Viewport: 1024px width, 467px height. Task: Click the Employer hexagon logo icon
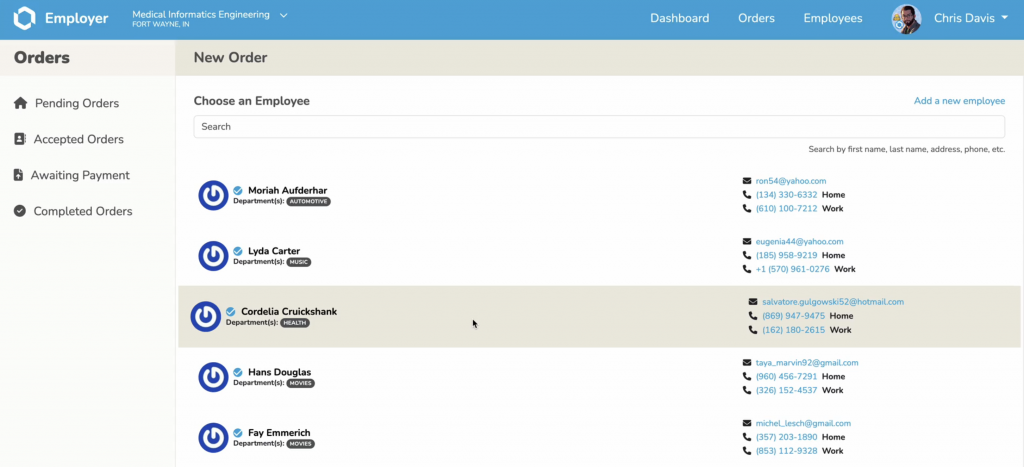coord(25,18)
